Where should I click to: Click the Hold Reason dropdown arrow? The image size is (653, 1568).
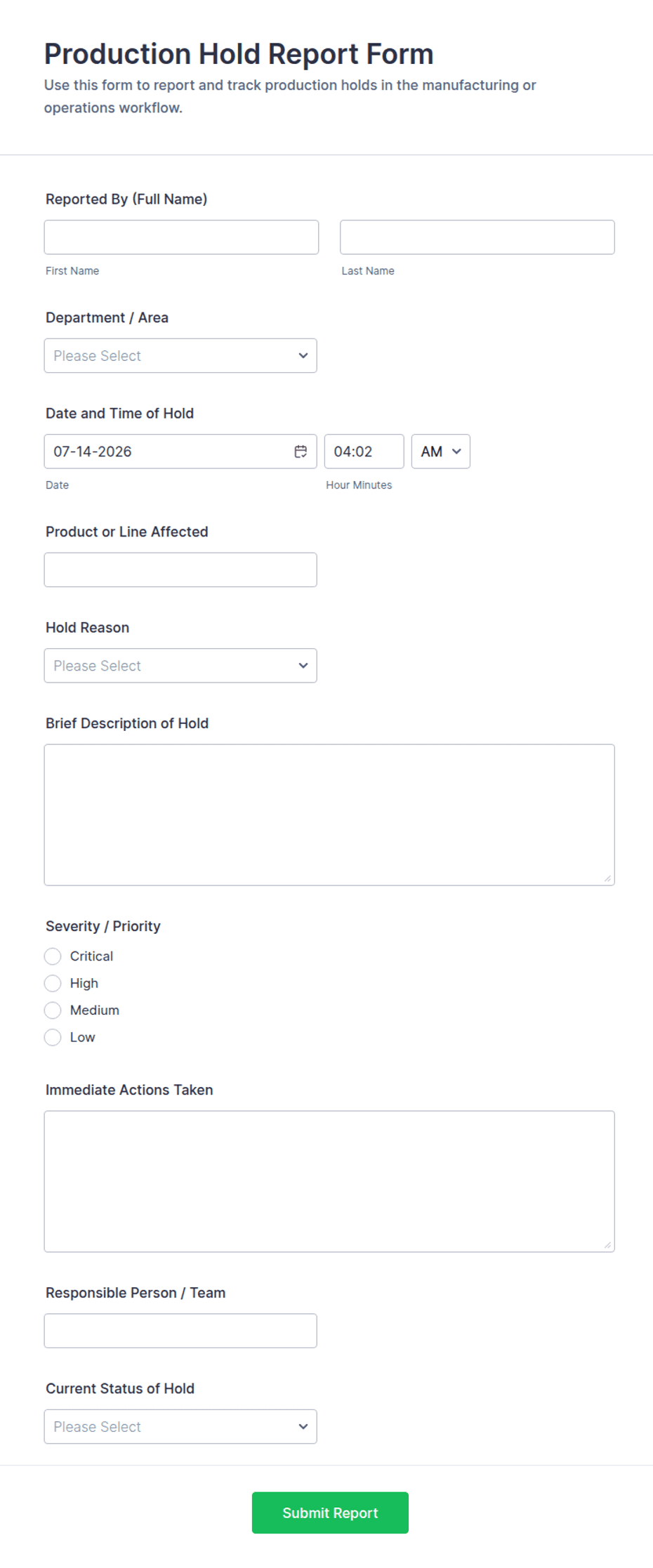pyautogui.click(x=303, y=666)
